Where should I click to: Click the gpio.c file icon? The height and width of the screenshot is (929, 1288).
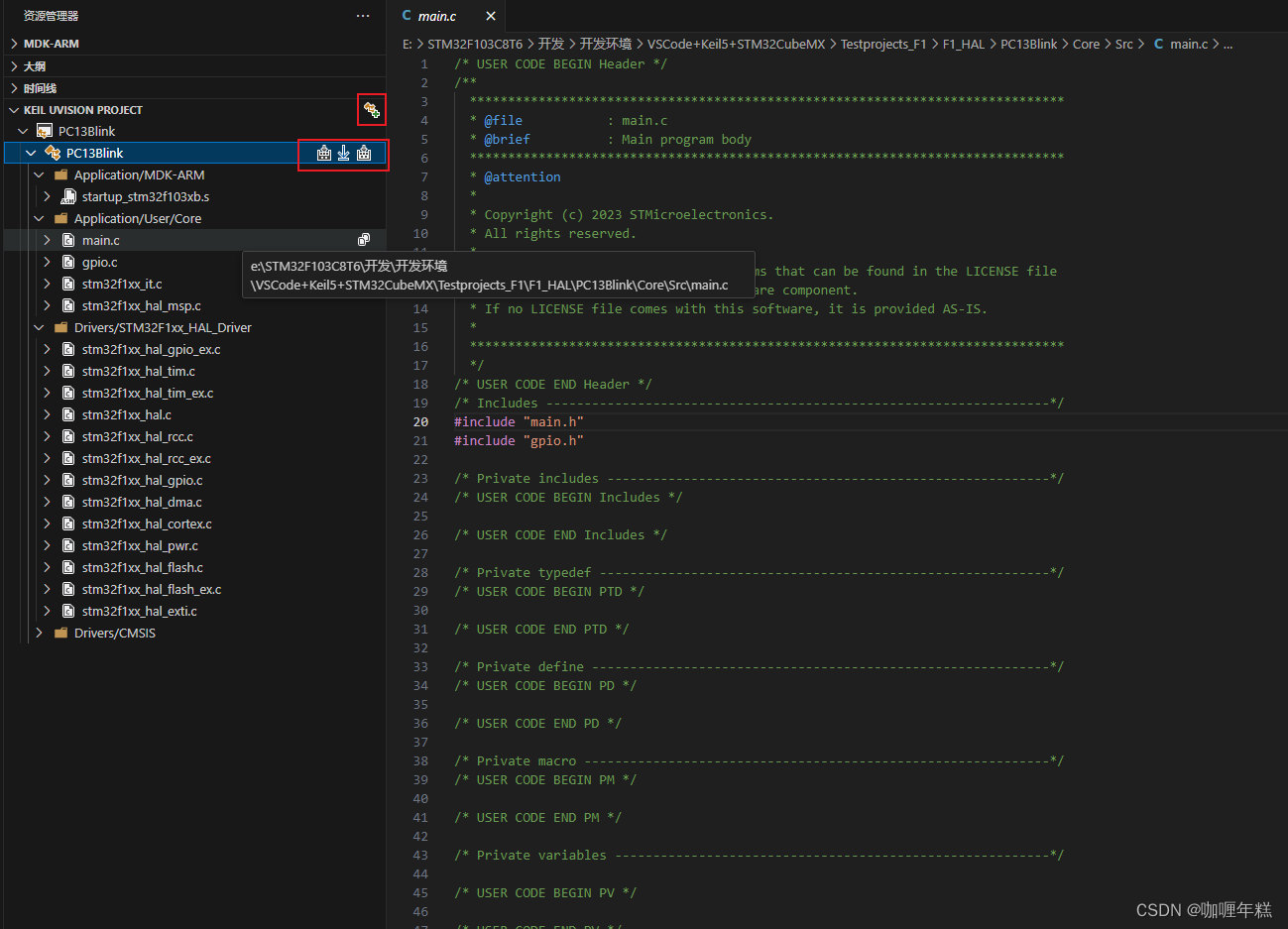click(x=68, y=262)
